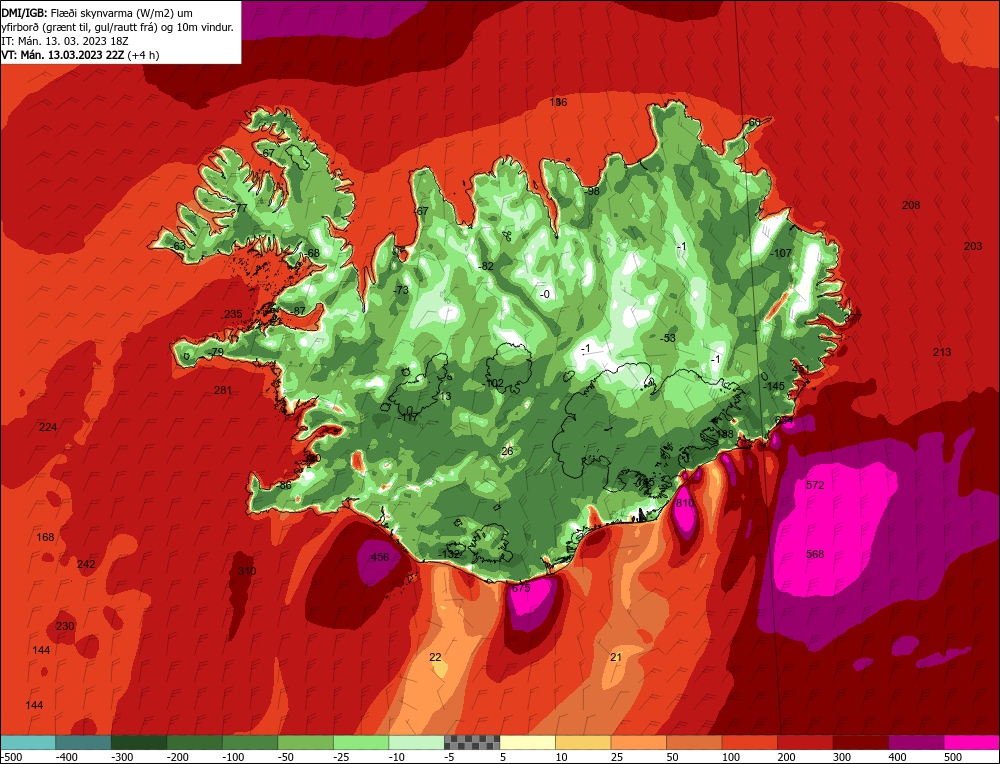Viewport: 1000px width, 764px height.
Task: Click the -53 value in the highlands
Action: [x=667, y=338]
